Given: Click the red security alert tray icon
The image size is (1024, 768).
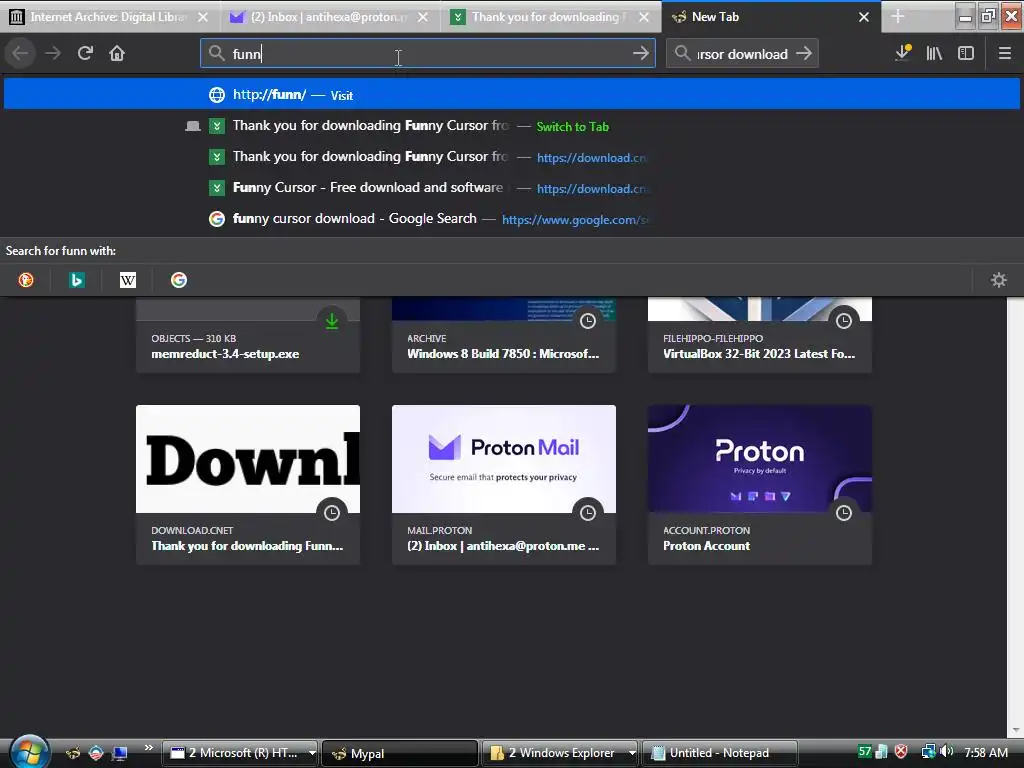Looking at the screenshot, I should (901, 752).
